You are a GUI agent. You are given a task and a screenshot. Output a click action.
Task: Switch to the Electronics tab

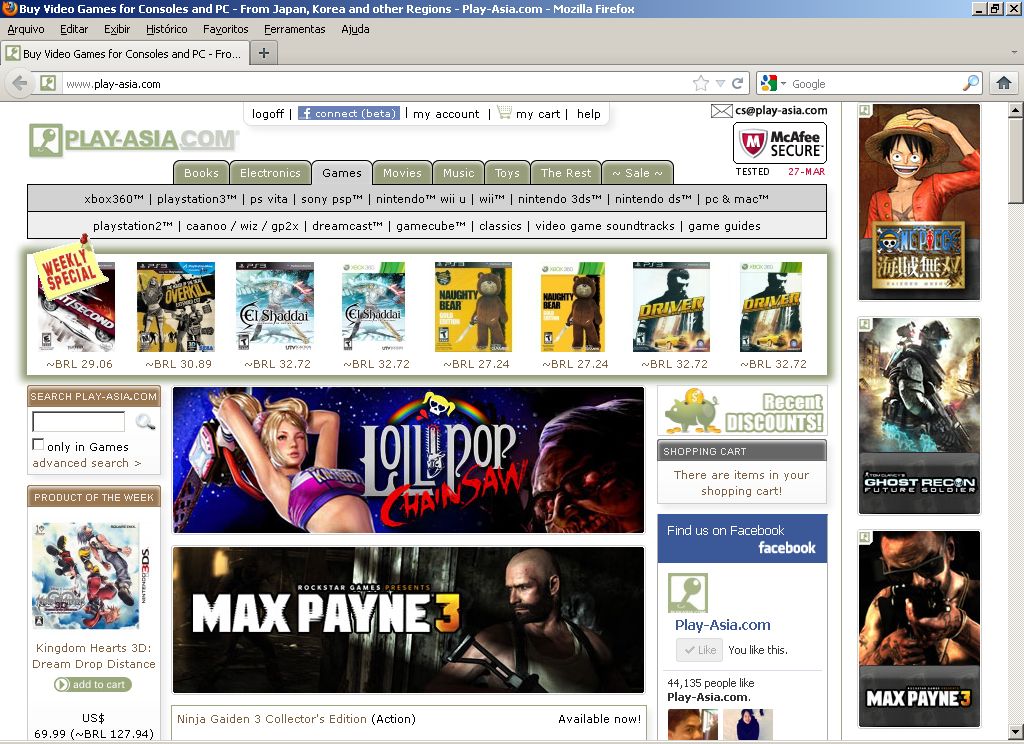coord(270,173)
